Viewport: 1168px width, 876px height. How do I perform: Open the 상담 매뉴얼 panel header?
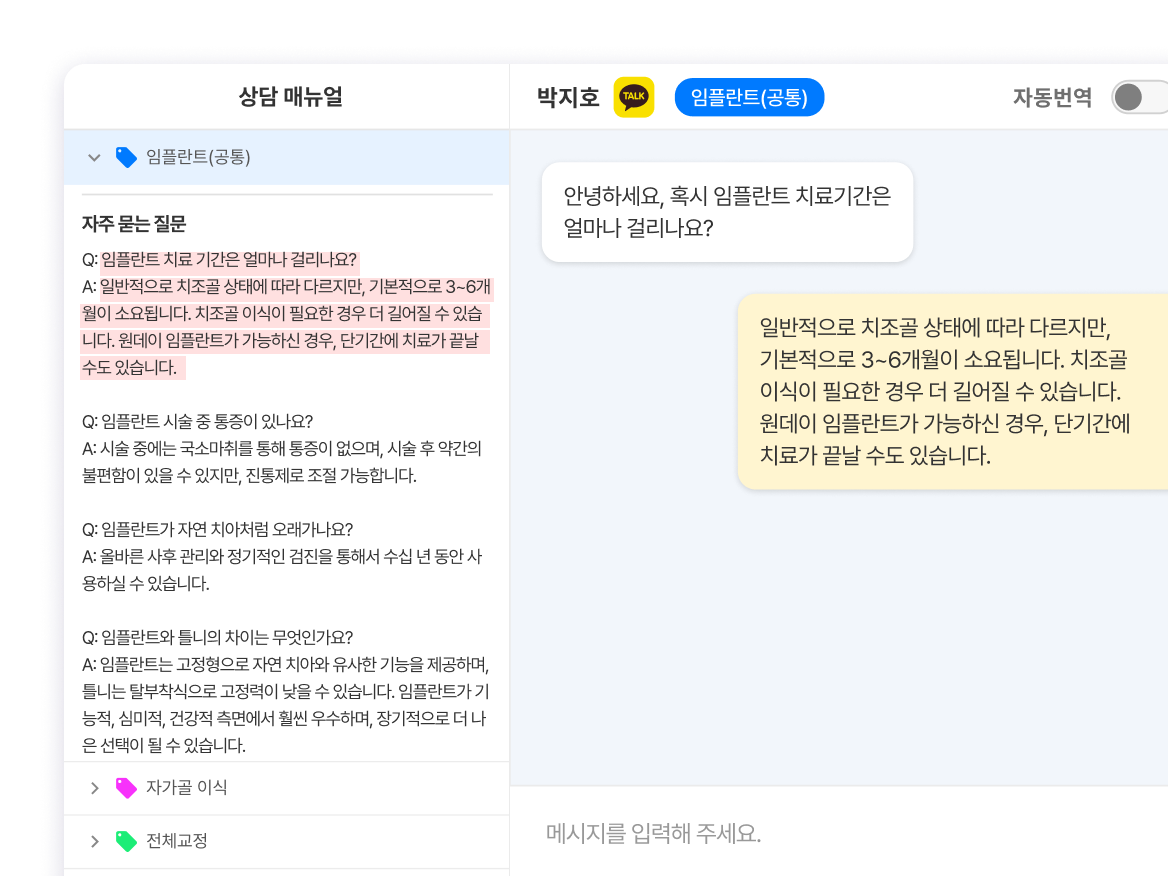tap(290, 97)
